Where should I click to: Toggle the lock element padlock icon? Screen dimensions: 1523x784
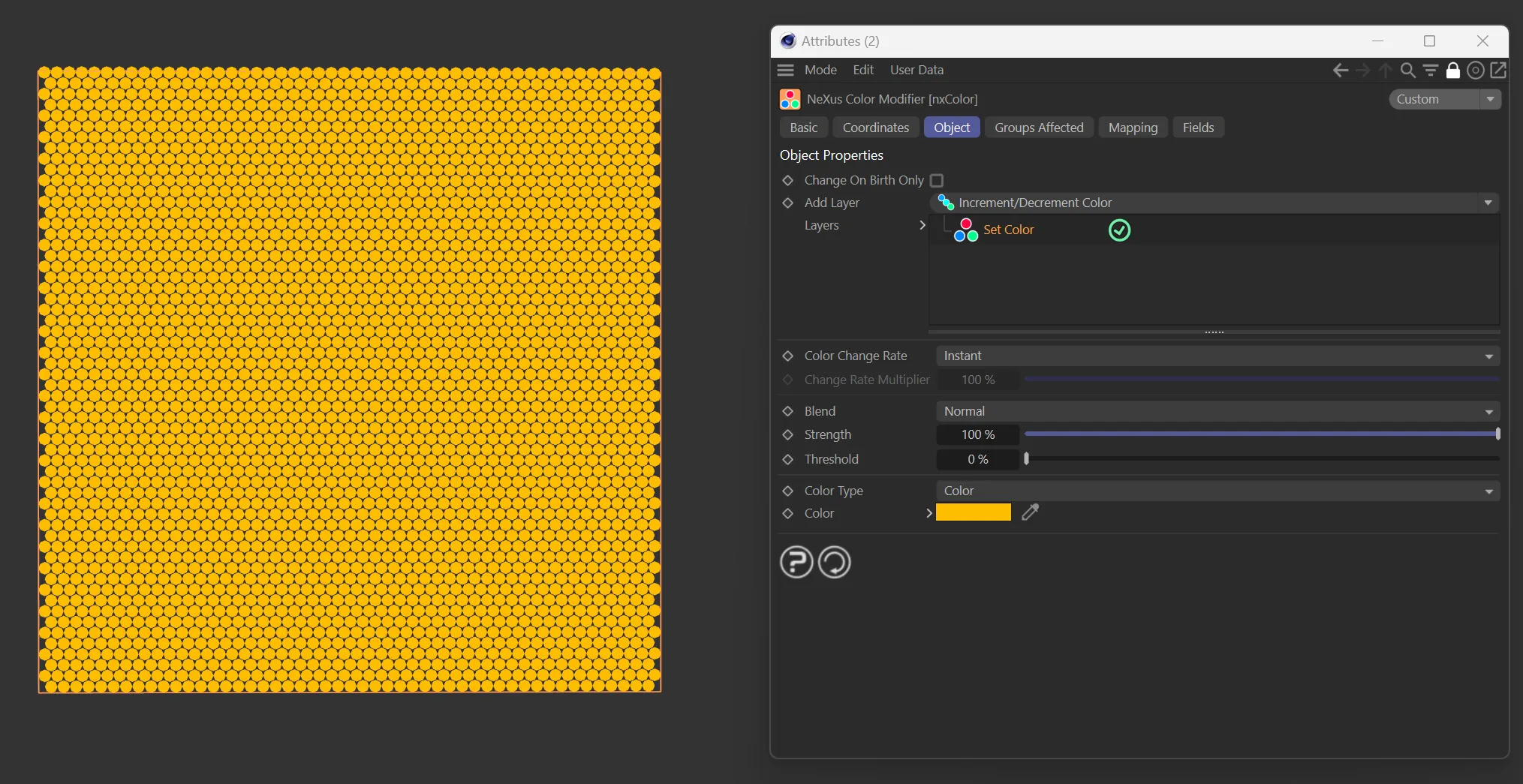[1453, 71]
